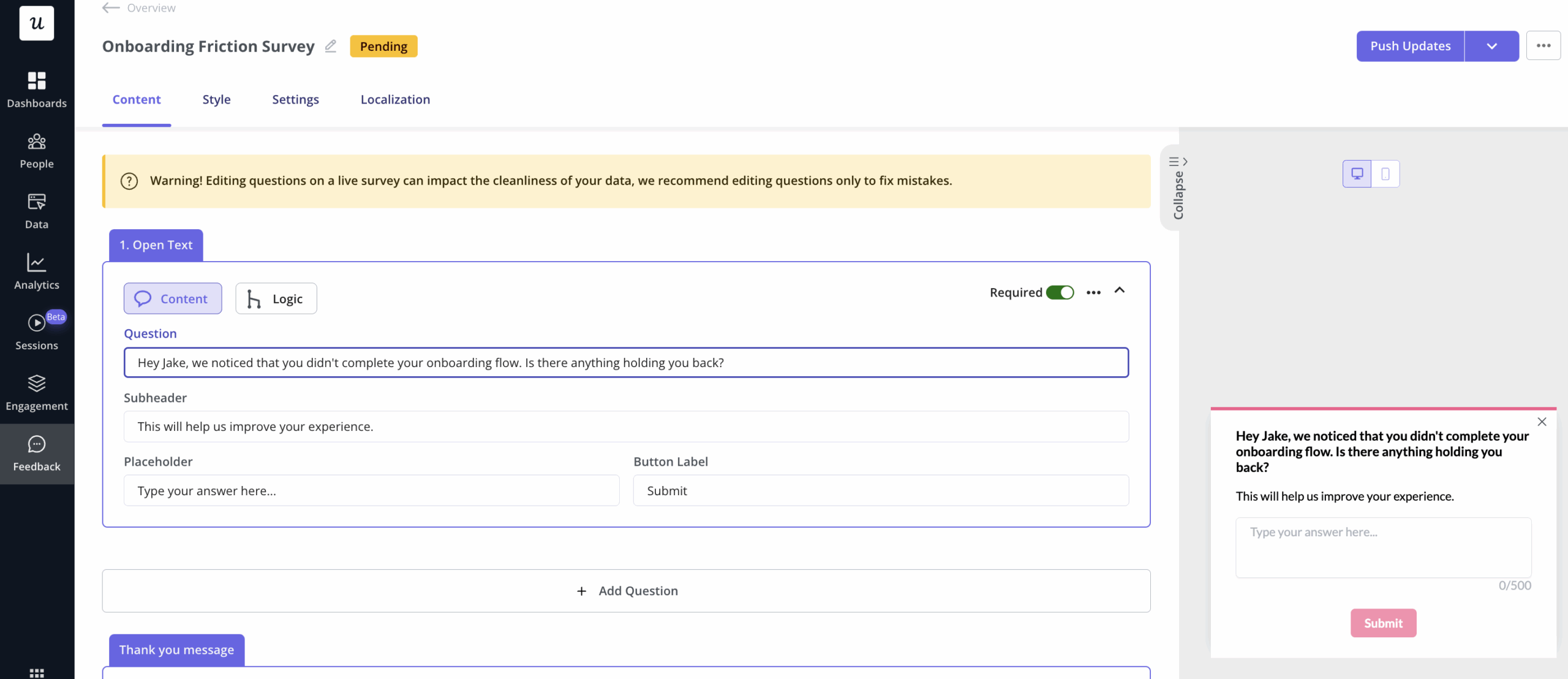Switch to the Style tab
Screen dimensions: 1568x679
point(216,99)
